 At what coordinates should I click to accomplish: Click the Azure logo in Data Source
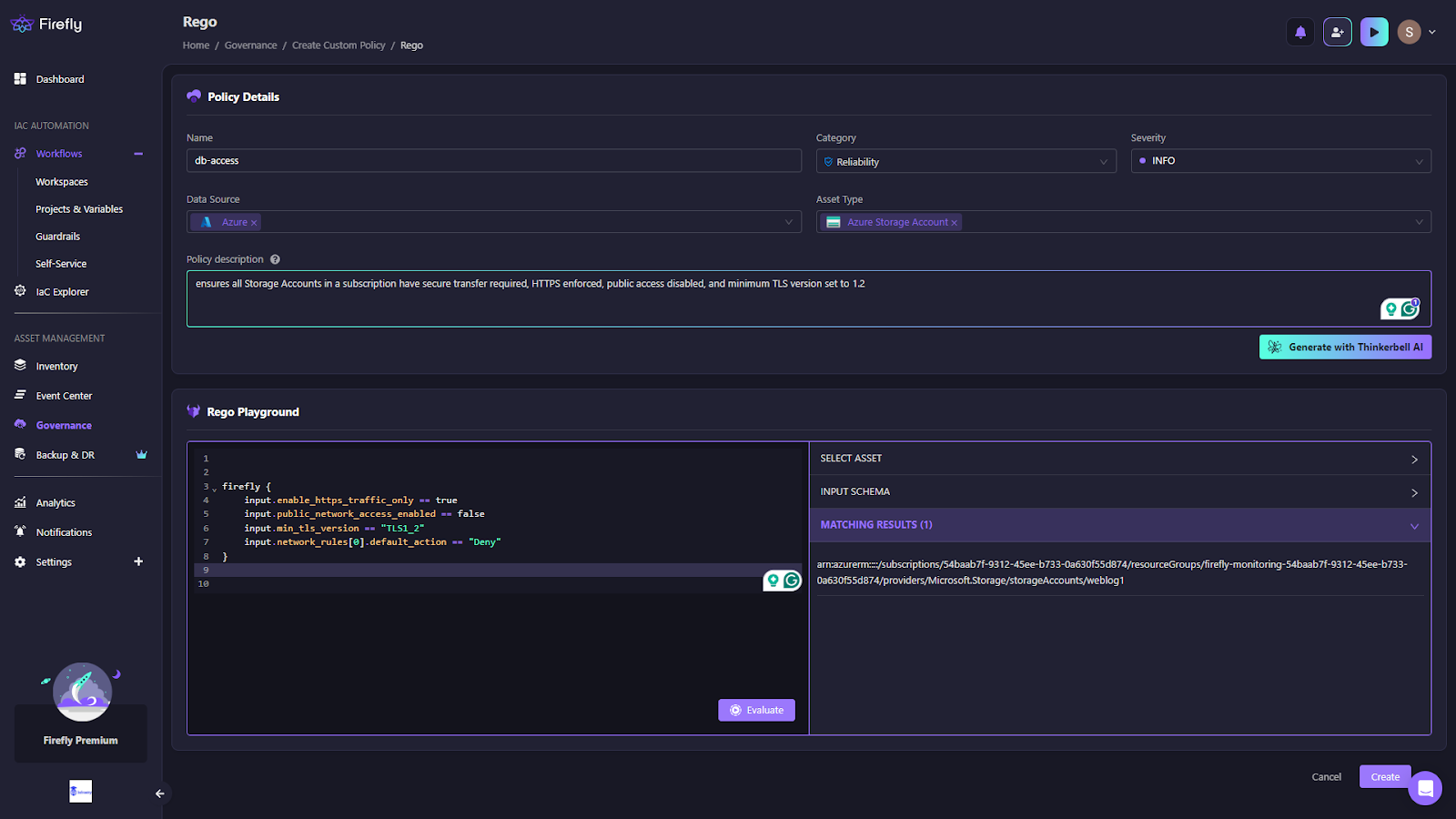[207, 222]
